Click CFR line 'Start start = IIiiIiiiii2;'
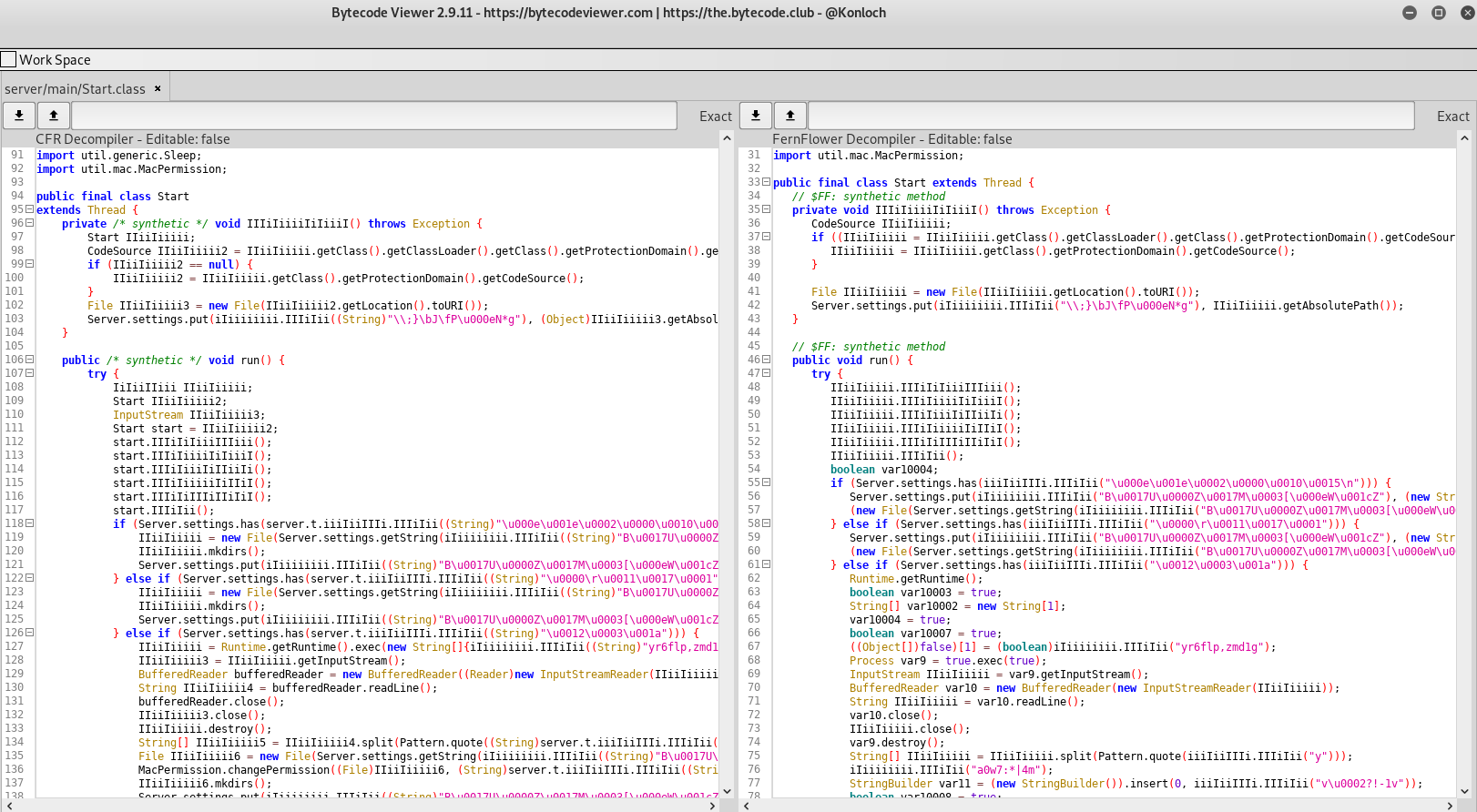 (x=195, y=428)
